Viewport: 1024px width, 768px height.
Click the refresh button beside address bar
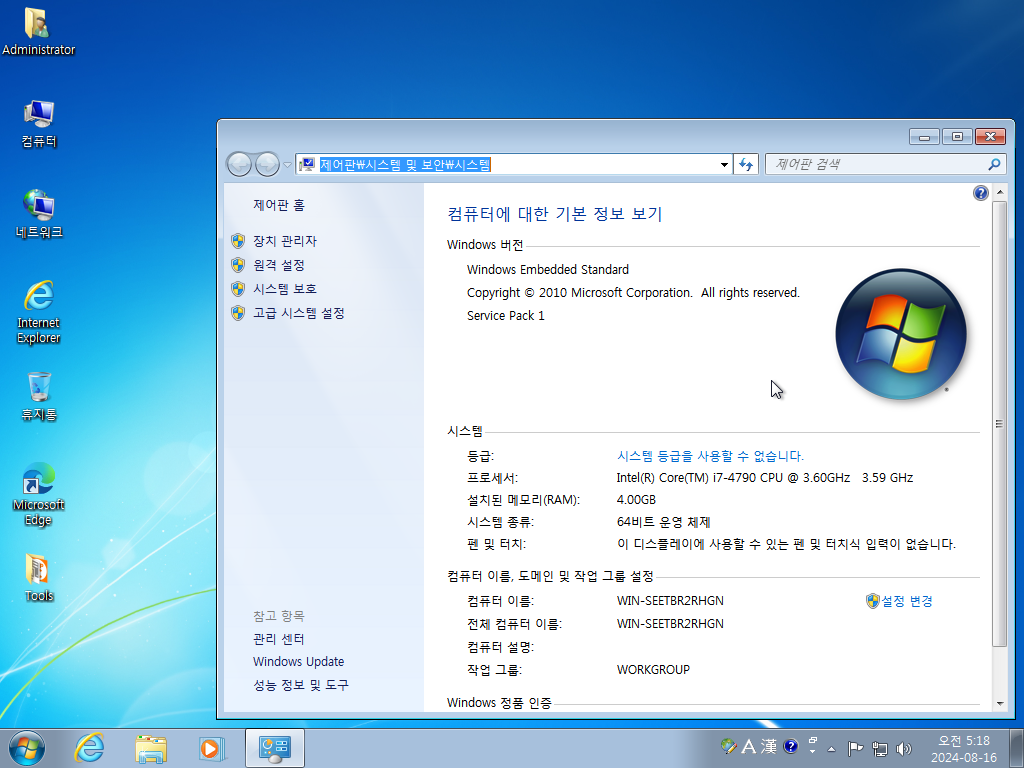pos(746,165)
